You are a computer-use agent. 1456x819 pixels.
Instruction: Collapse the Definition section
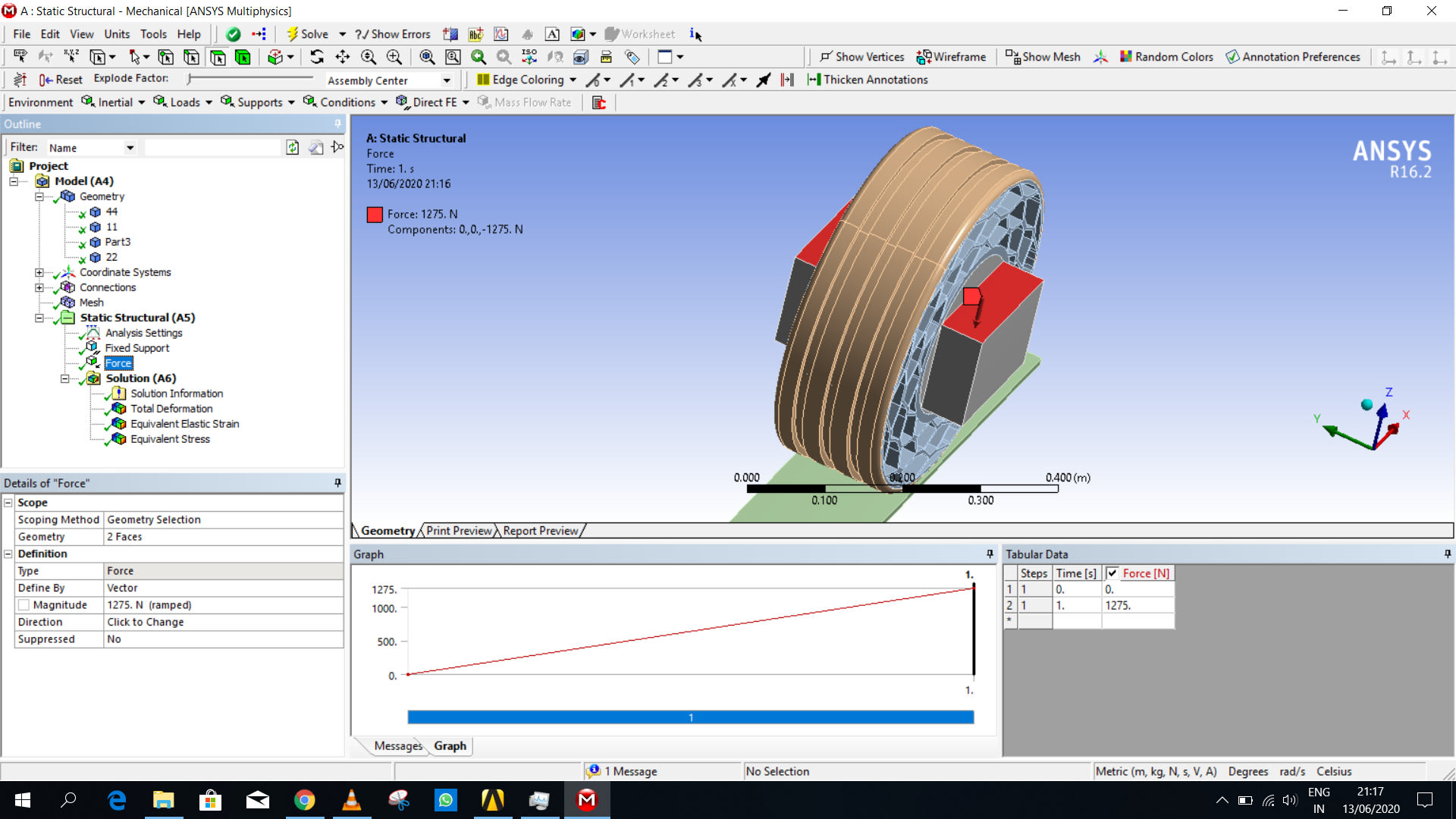pyautogui.click(x=8, y=554)
